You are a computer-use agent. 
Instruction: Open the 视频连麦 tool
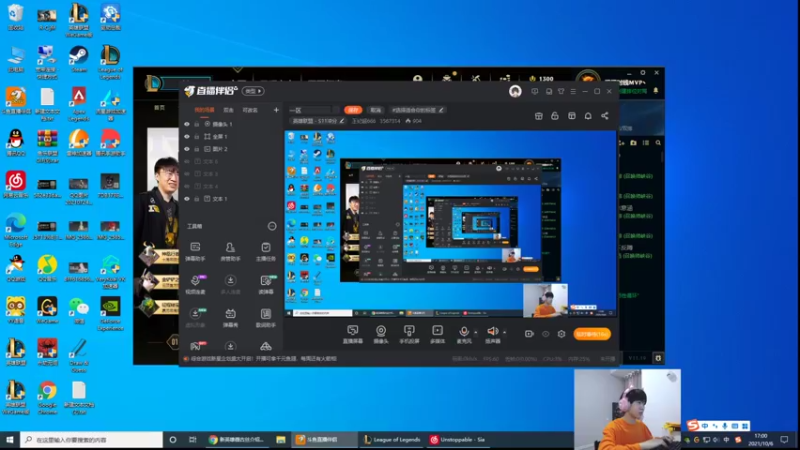point(195,285)
